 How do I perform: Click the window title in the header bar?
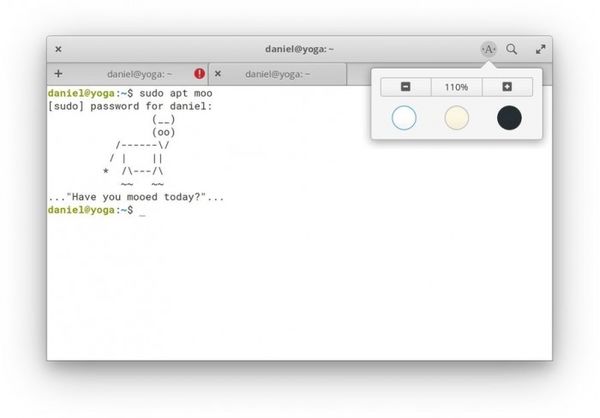[x=300, y=48]
